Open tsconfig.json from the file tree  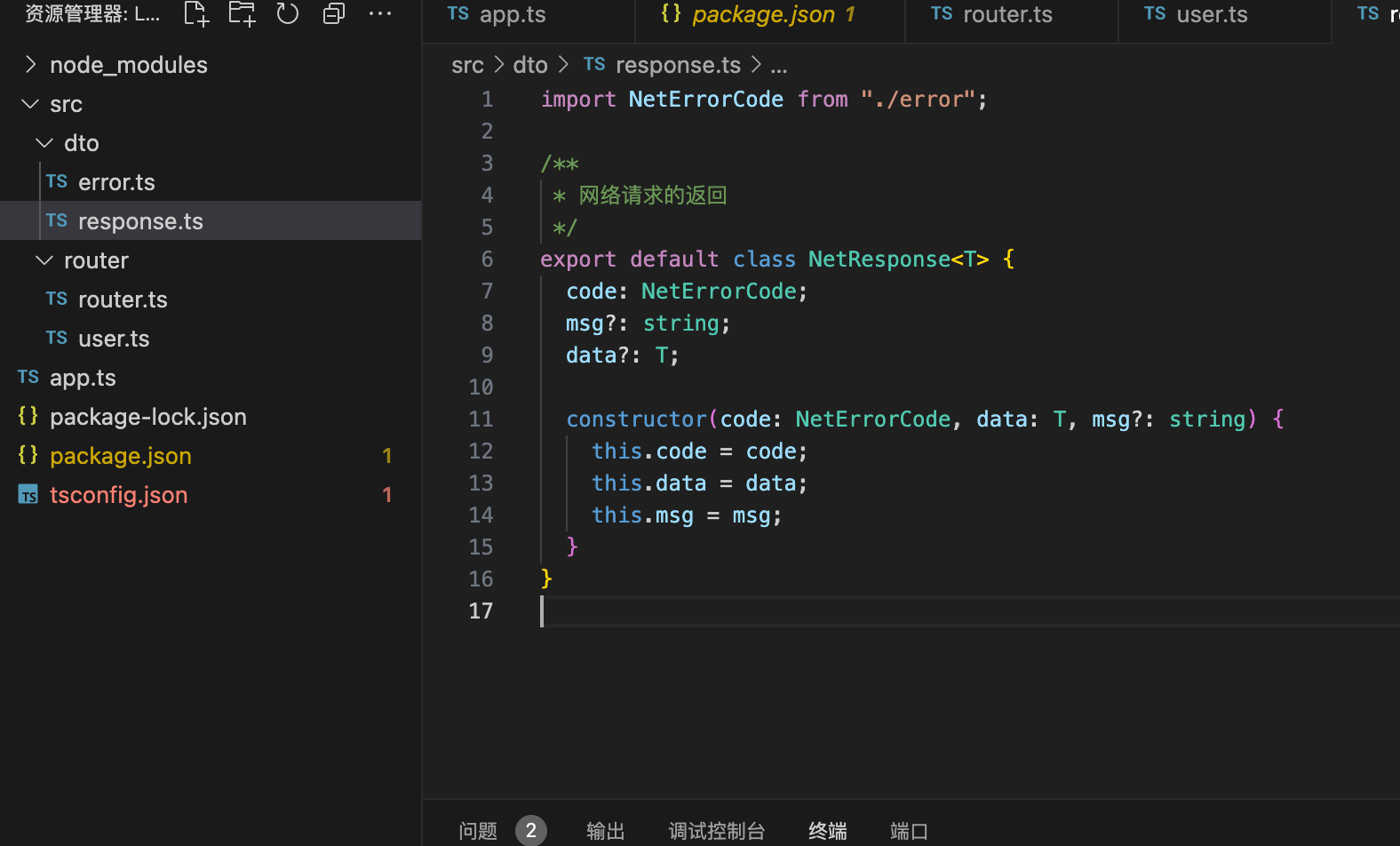click(118, 495)
